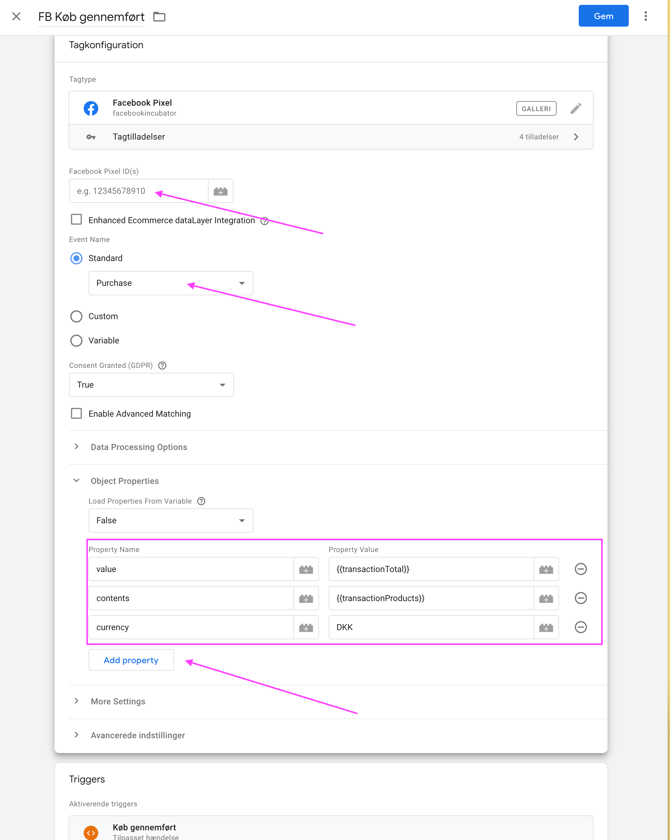The image size is (670, 840).
Task: Open variable picker for transactionProducts value
Action: point(546,598)
